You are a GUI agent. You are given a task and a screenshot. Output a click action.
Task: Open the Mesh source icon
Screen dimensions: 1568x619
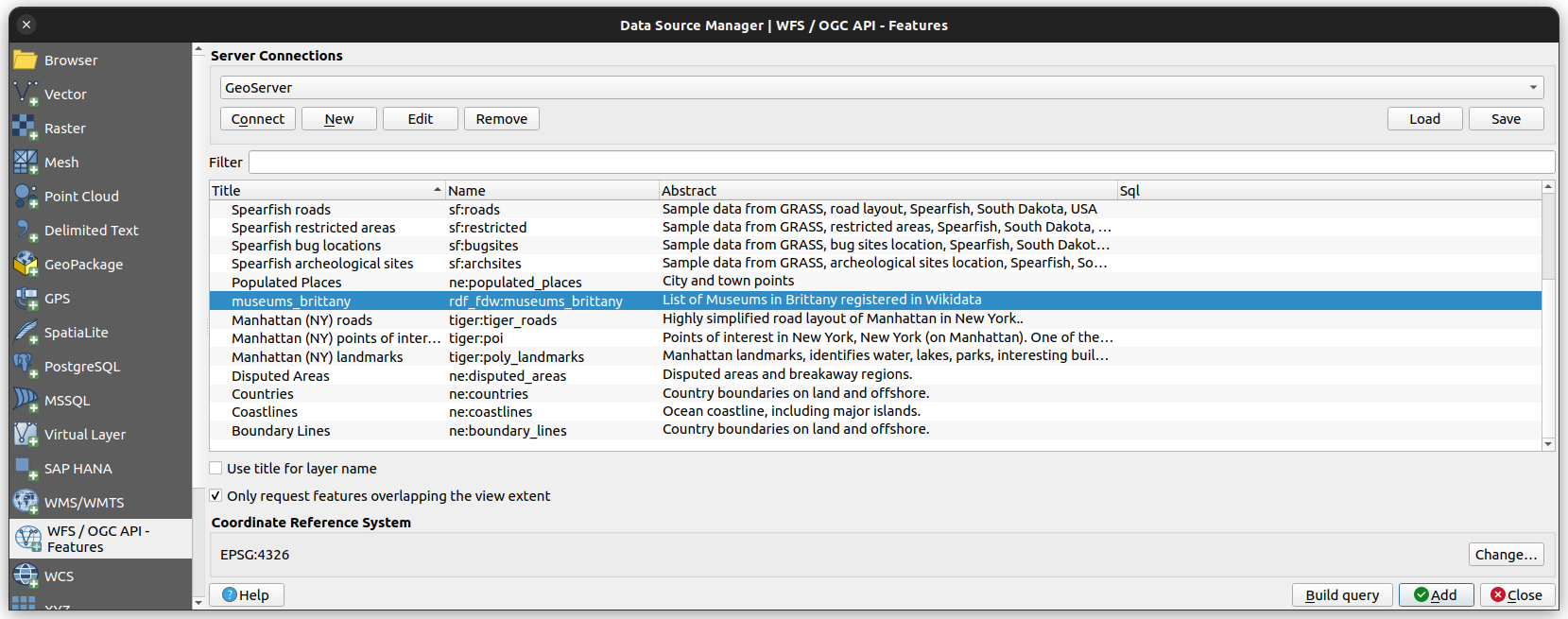coord(25,163)
